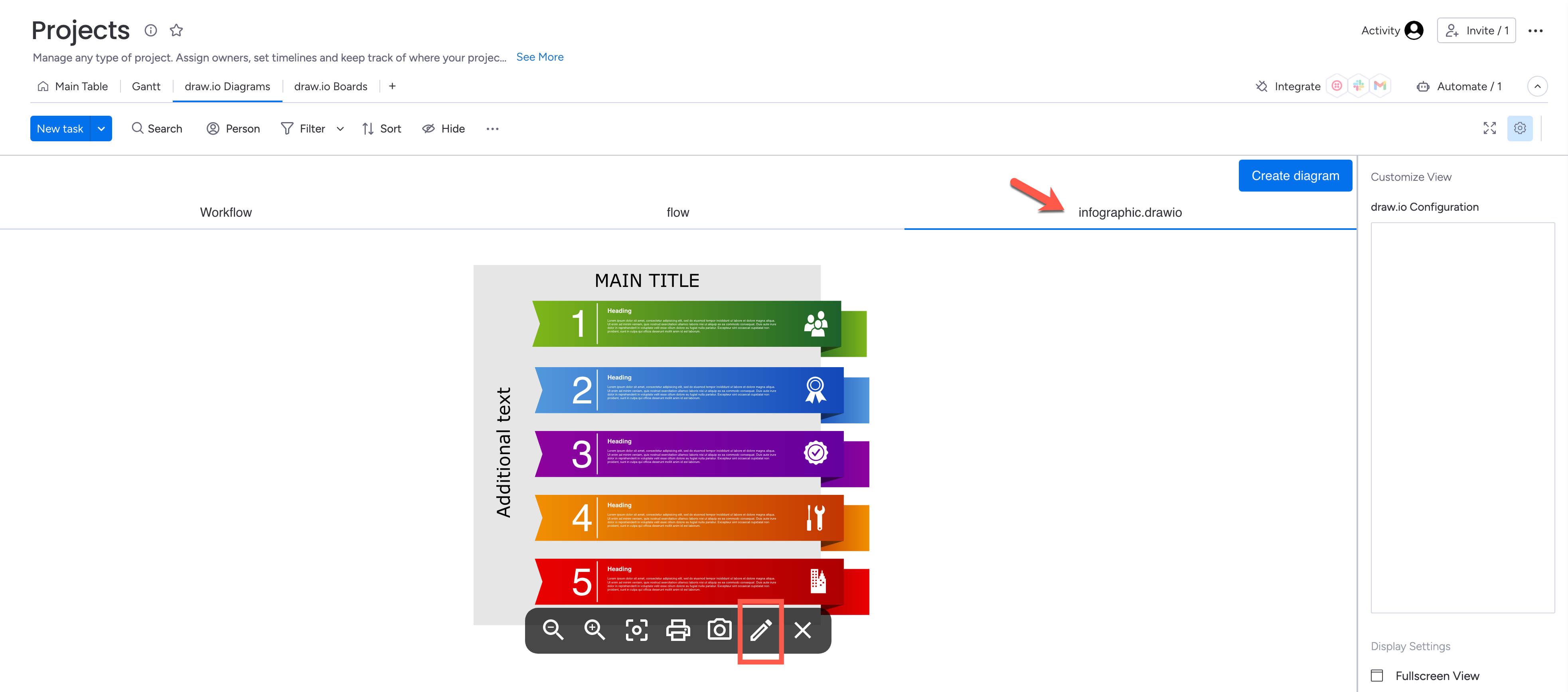The height and width of the screenshot is (692, 1568).
Task: Switch to the draw.io Boards tab
Action: pyautogui.click(x=331, y=85)
